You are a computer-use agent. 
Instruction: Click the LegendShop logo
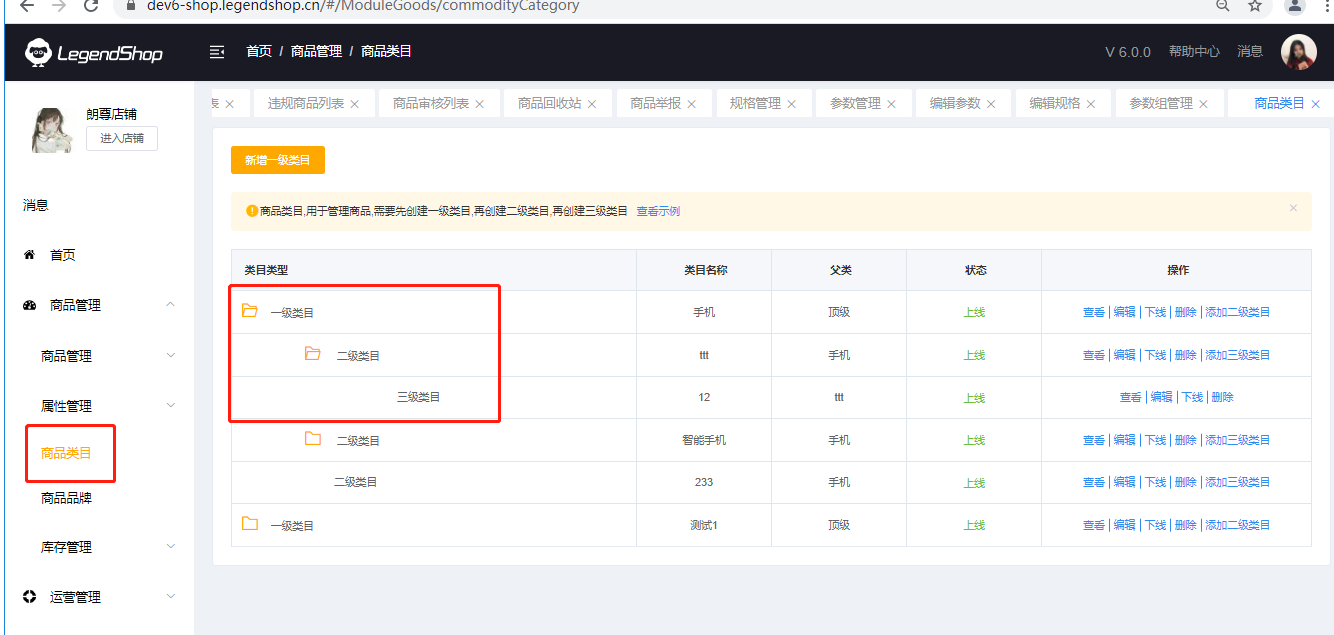click(x=94, y=53)
